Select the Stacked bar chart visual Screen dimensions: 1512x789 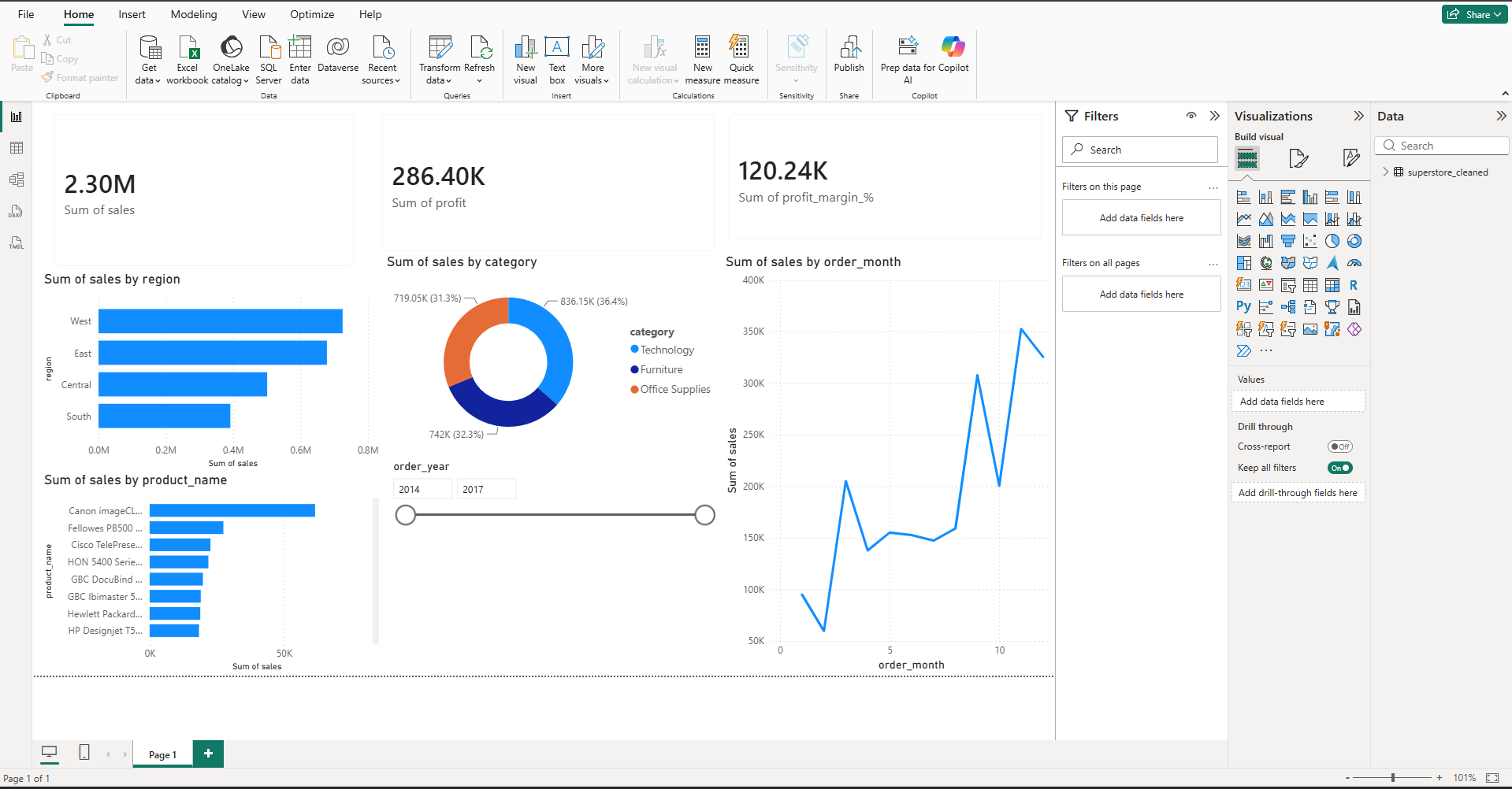[x=1244, y=197]
